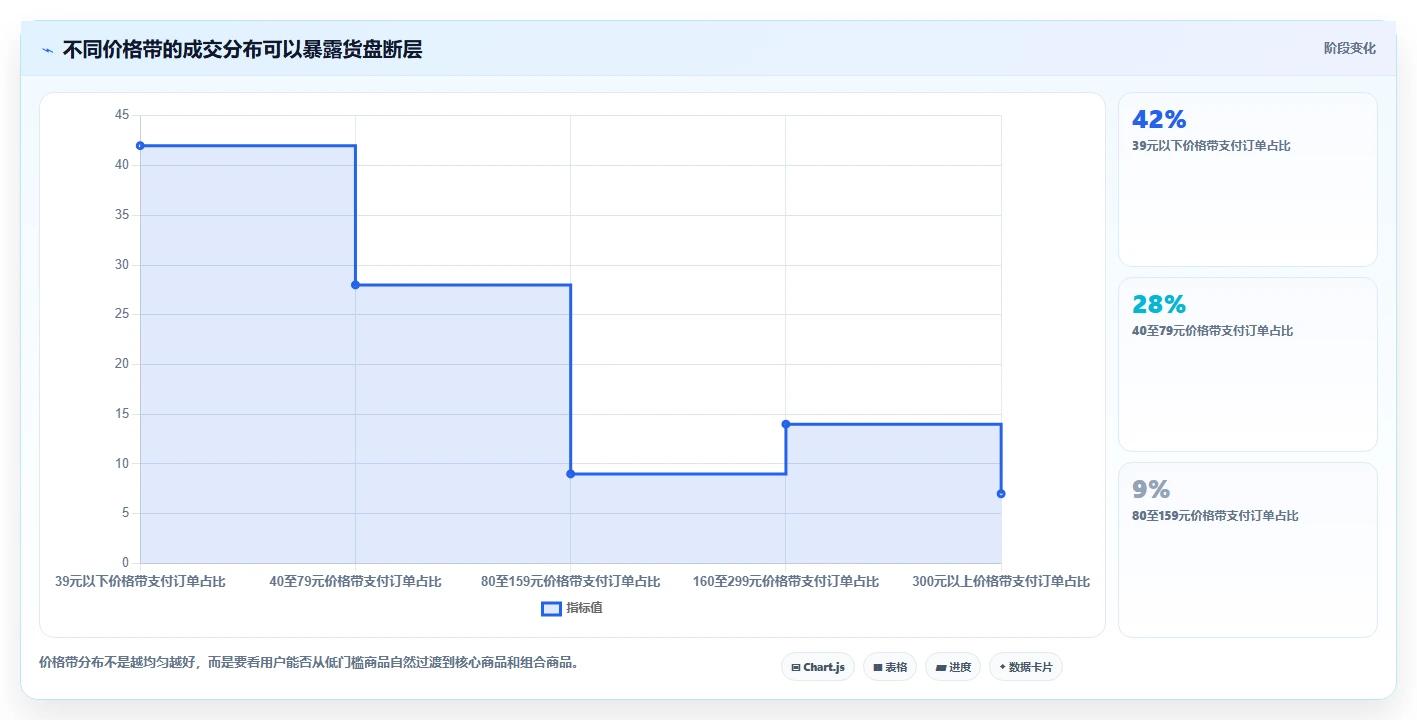Click the last data point at value 7

pyautogui.click(x=1001, y=494)
